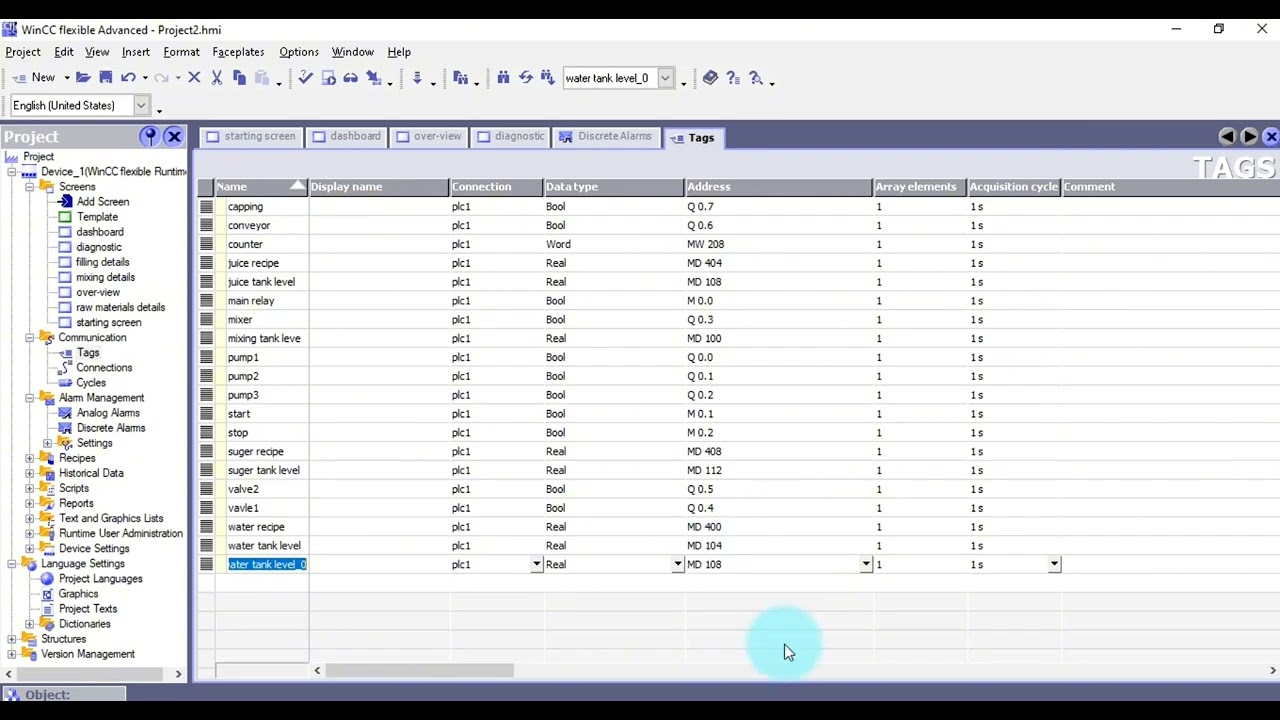Open Analog Alarms in project tree
The width and height of the screenshot is (1280, 720).
[x=108, y=413]
